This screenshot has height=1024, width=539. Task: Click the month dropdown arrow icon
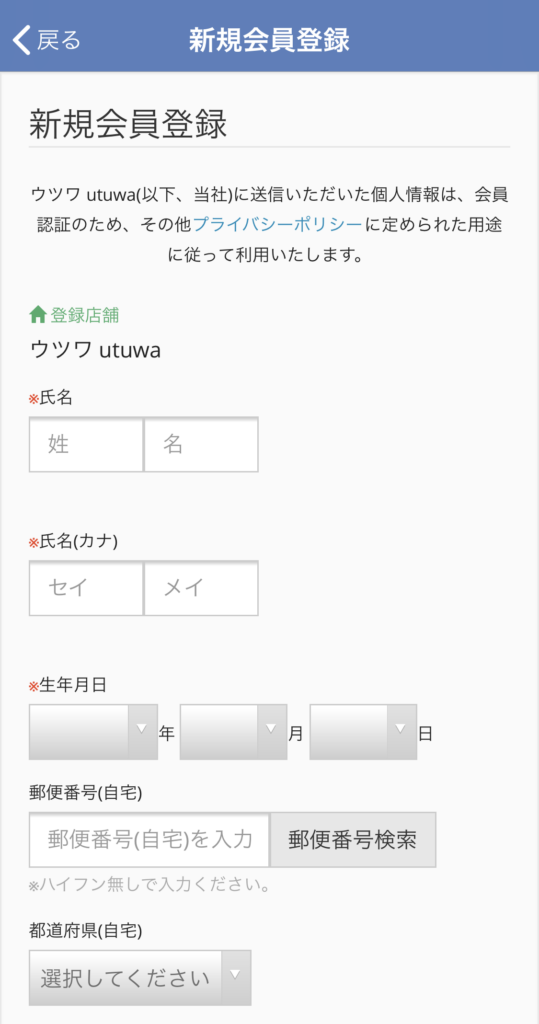(x=272, y=729)
